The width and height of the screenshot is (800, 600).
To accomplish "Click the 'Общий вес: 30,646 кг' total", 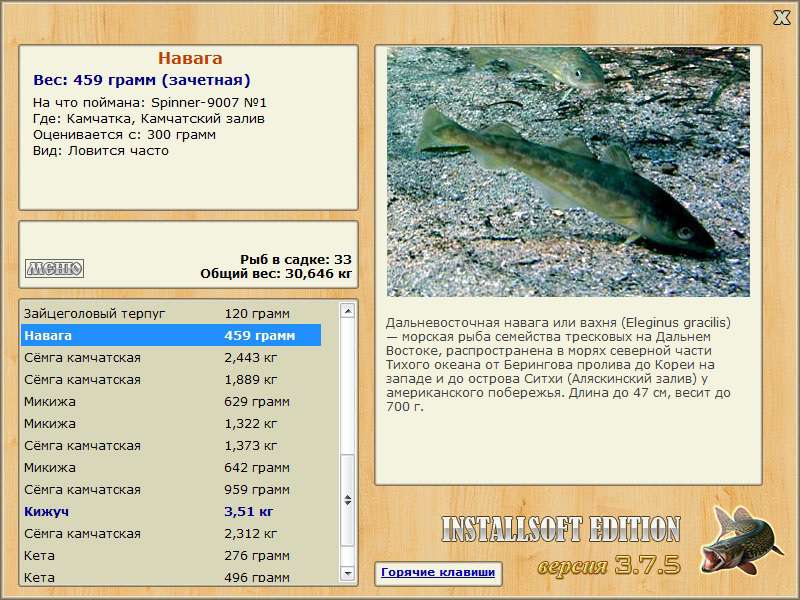I will [x=276, y=274].
